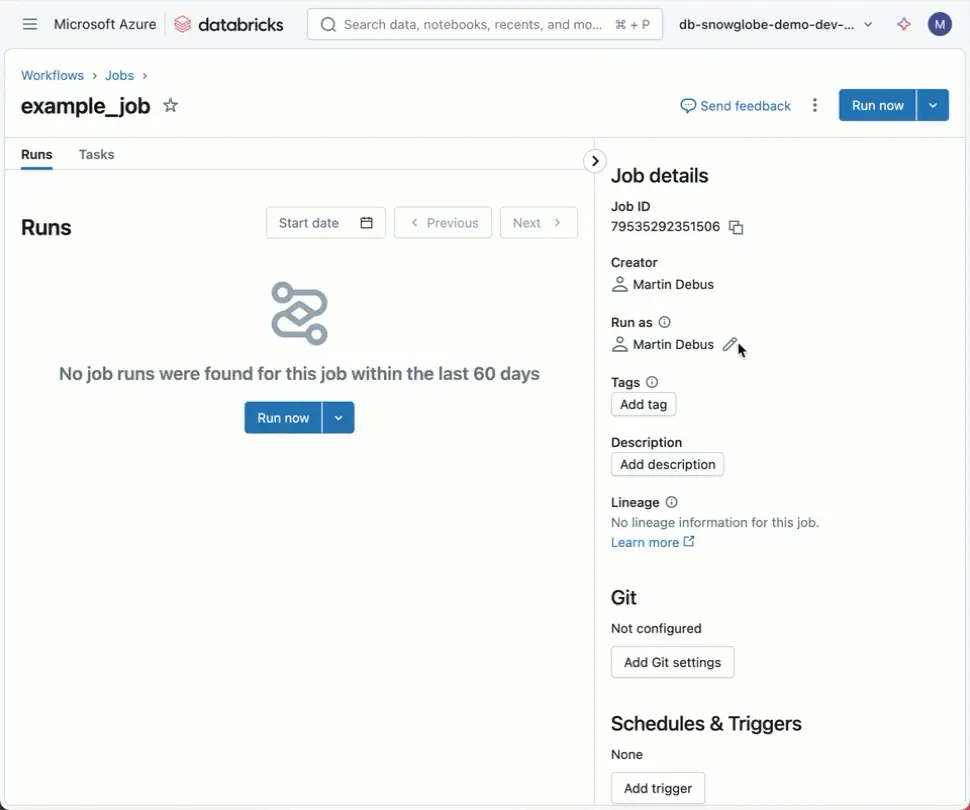Click the Schedules & Triggers heading
The width and height of the screenshot is (970, 810).
[x=706, y=723]
